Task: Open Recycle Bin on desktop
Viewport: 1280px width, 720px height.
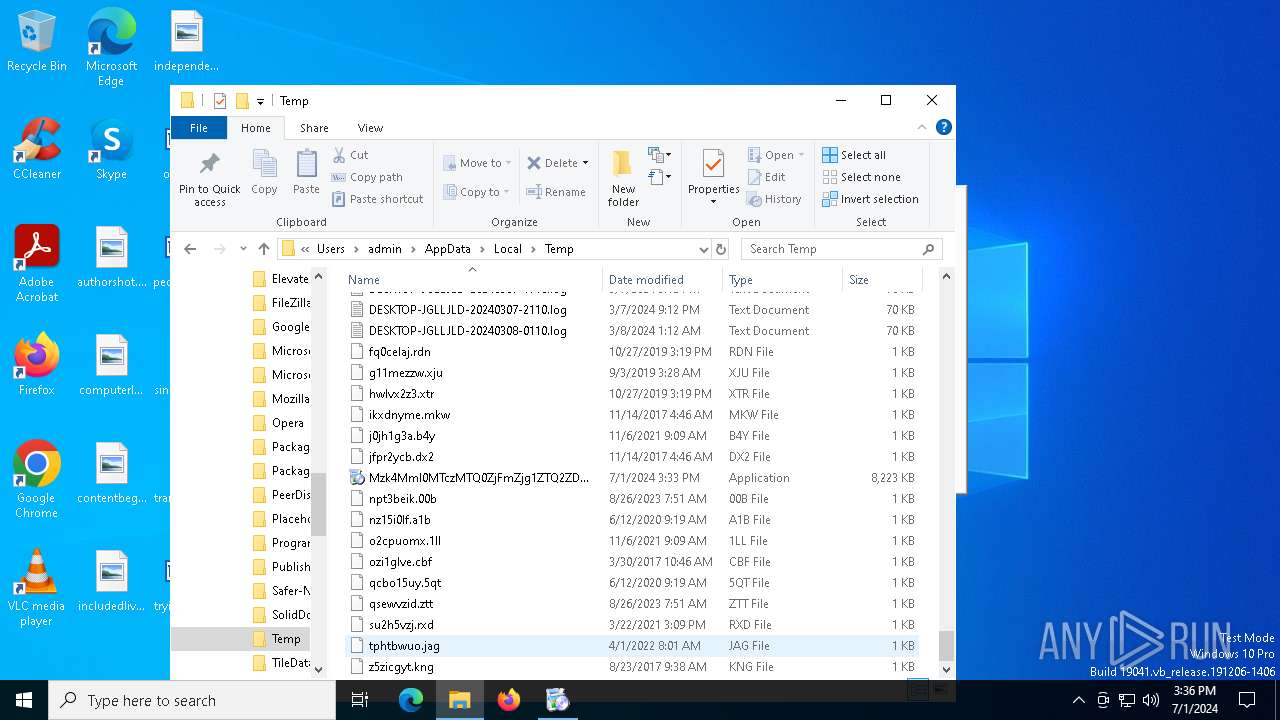Action: (x=37, y=42)
